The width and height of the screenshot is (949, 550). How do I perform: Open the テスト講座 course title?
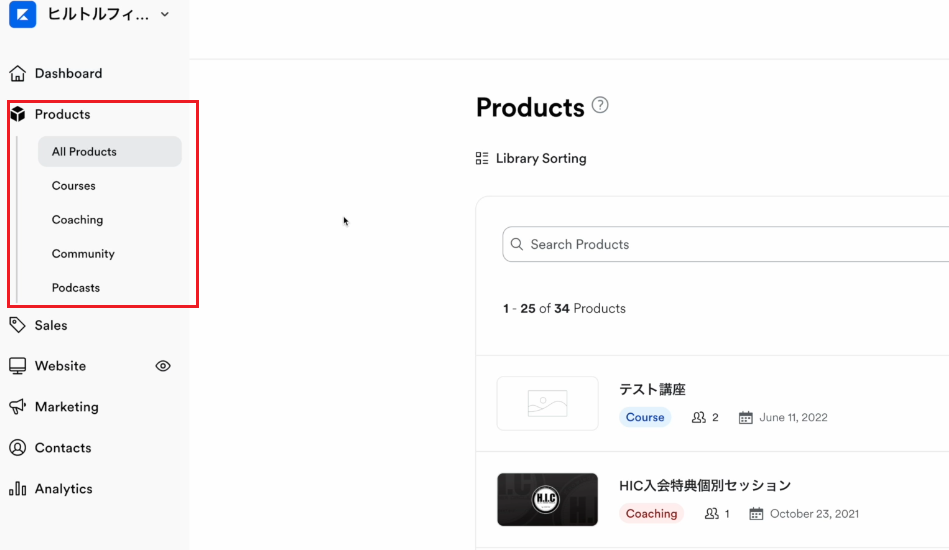652,389
